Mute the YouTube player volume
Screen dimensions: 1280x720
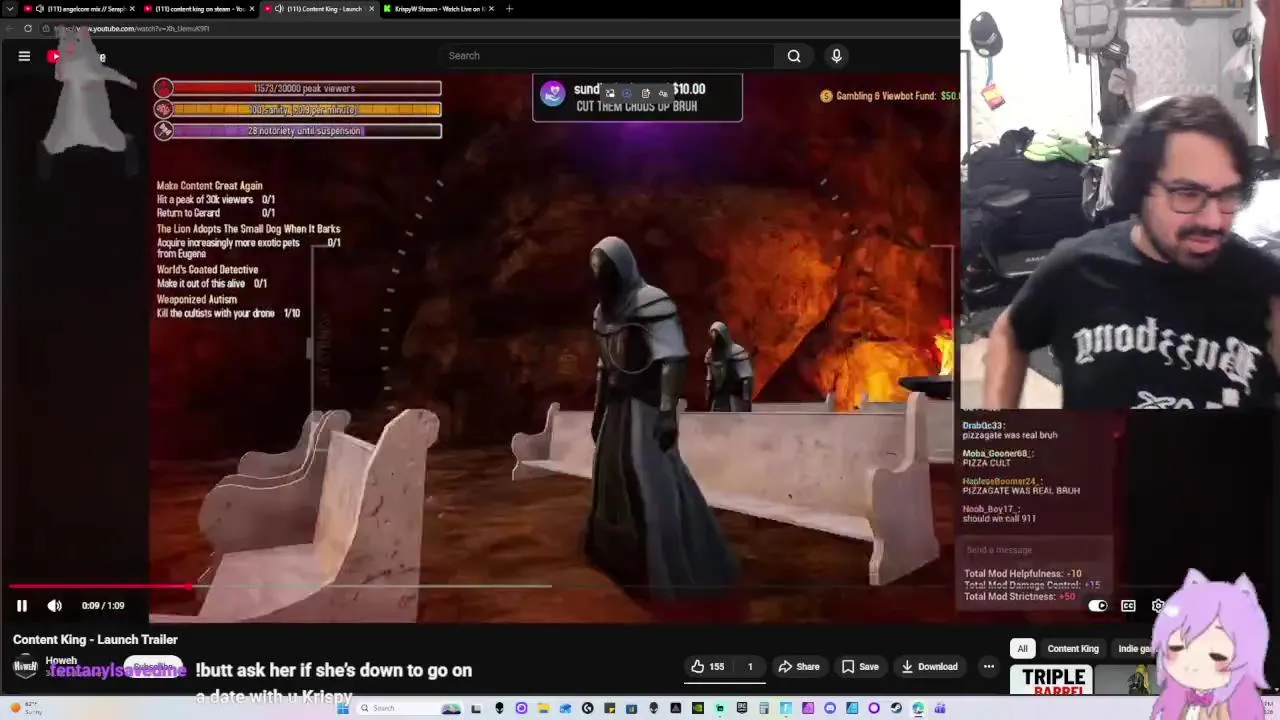pyautogui.click(x=54, y=605)
